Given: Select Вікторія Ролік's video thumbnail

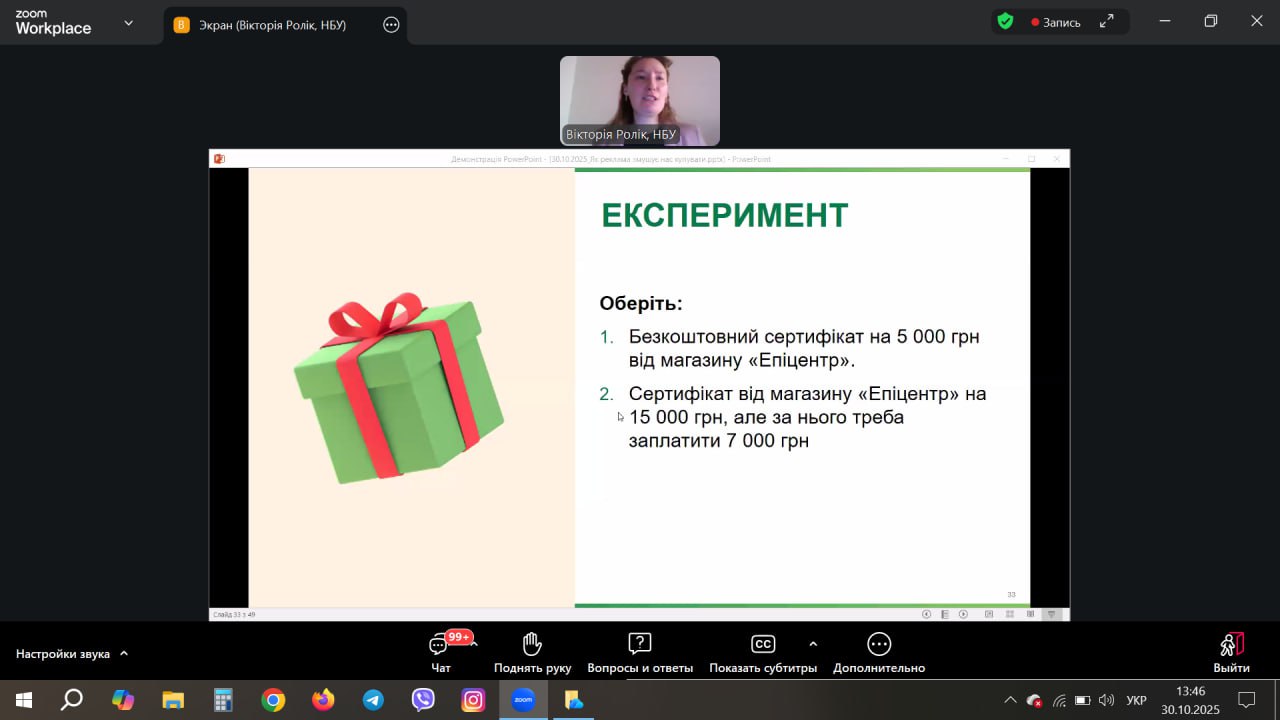Looking at the screenshot, I should (640, 101).
